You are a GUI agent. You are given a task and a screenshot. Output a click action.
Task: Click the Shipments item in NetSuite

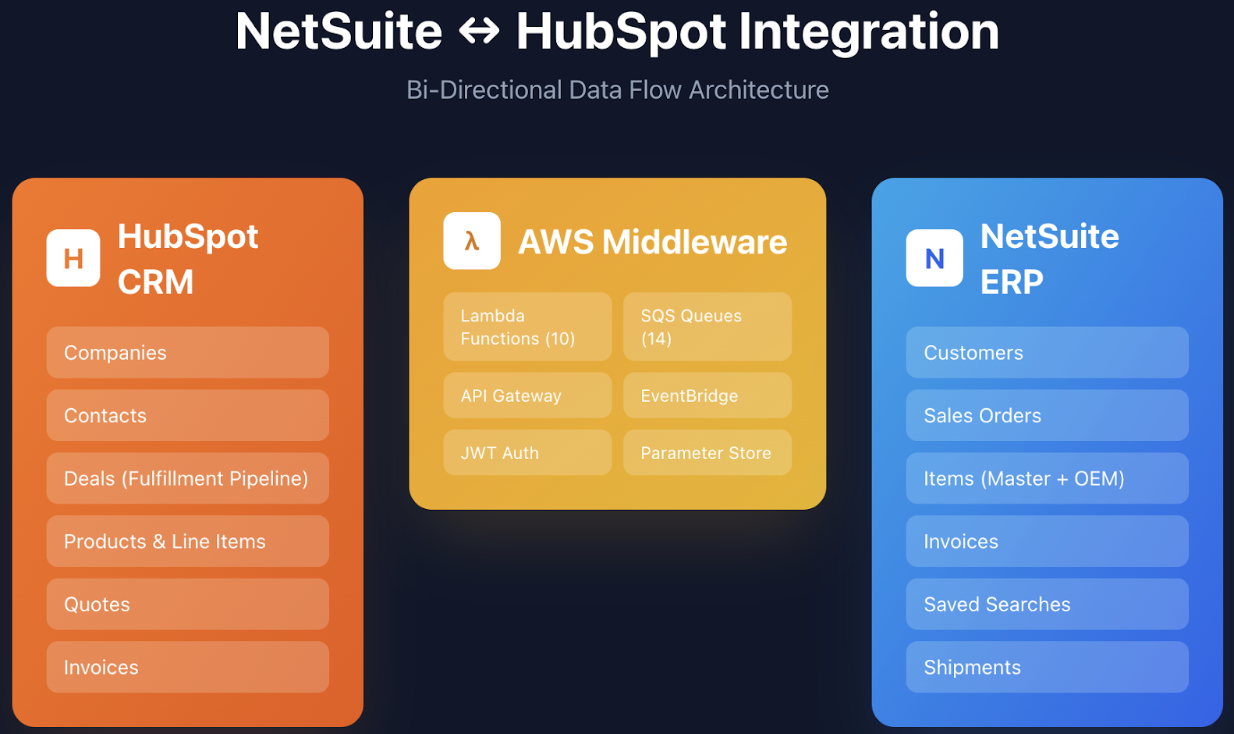click(x=1047, y=668)
